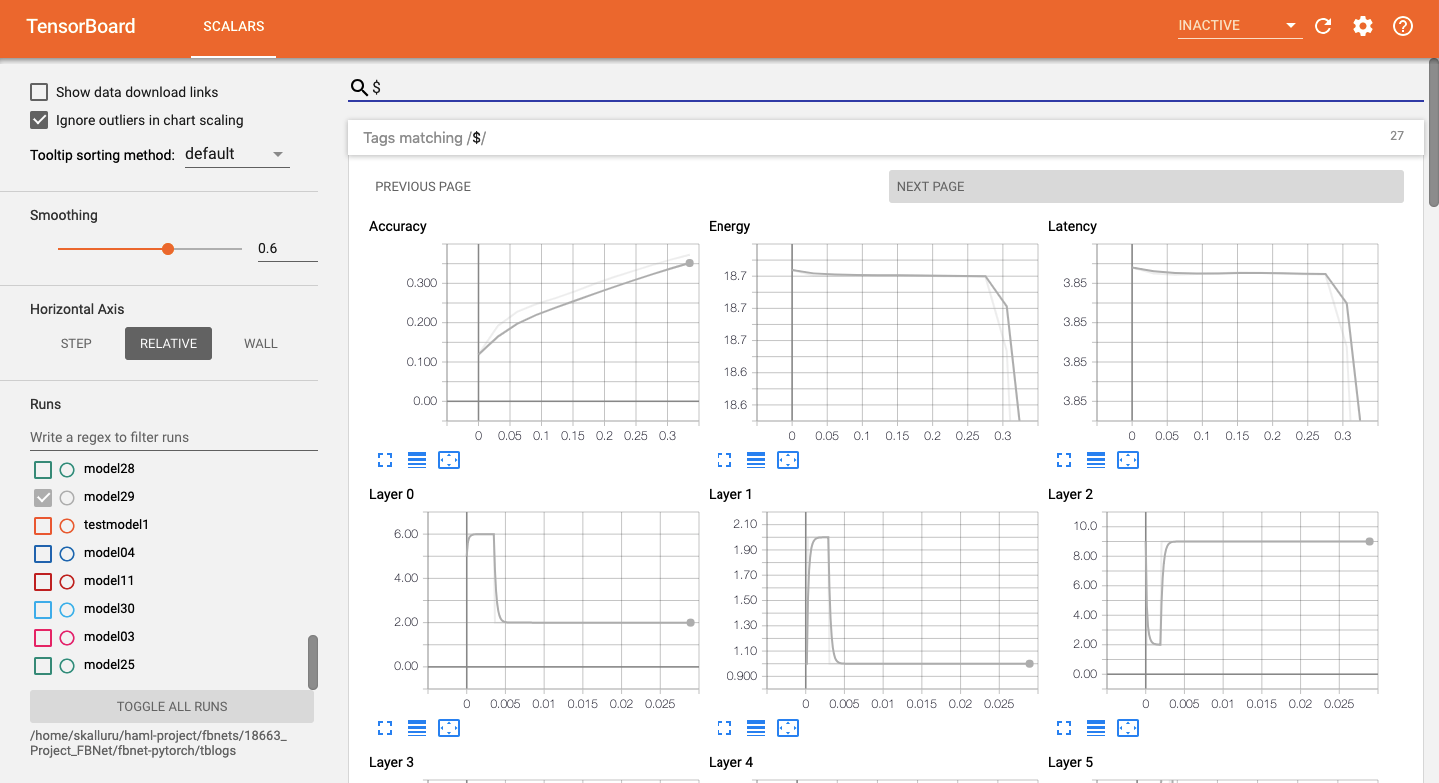This screenshot has height=783, width=1439.
Task: Go to NEXT PAGE of charts
Action: (x=1145, y=187)
